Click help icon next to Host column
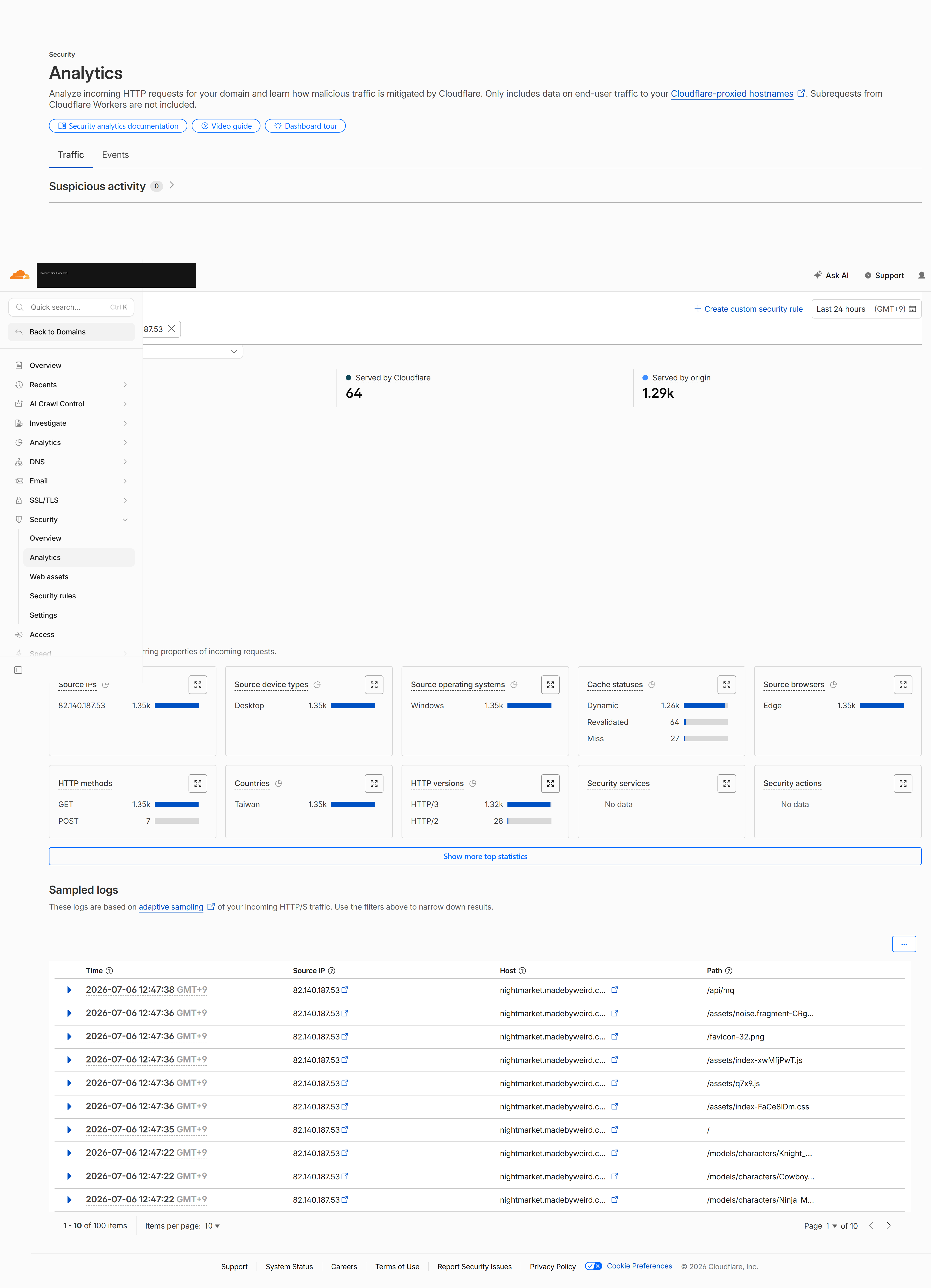The height and width of the screenshot is (1288, 931). pyautogui.click(x=522, y=970)
